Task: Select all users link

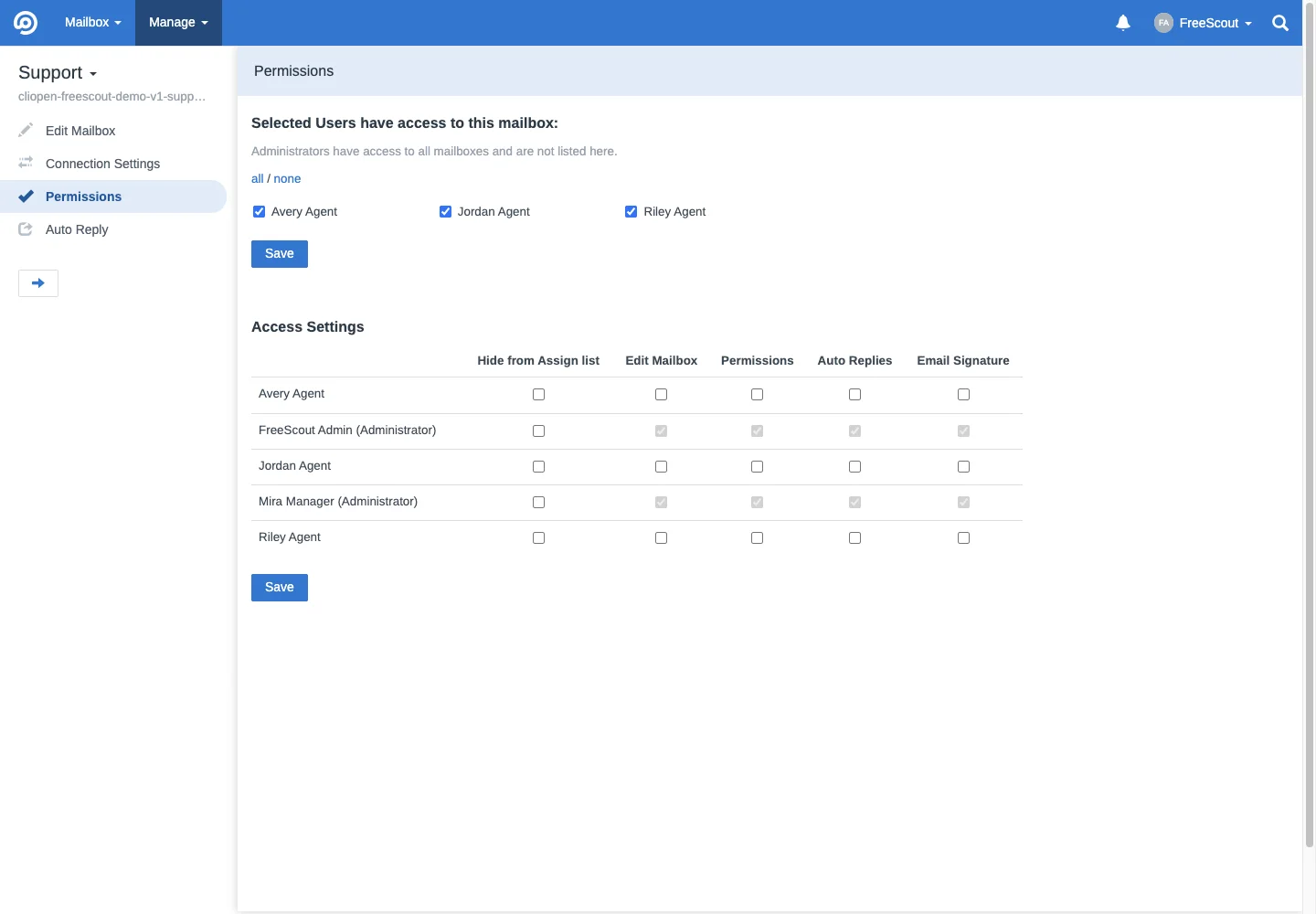Action: point(258,178)
